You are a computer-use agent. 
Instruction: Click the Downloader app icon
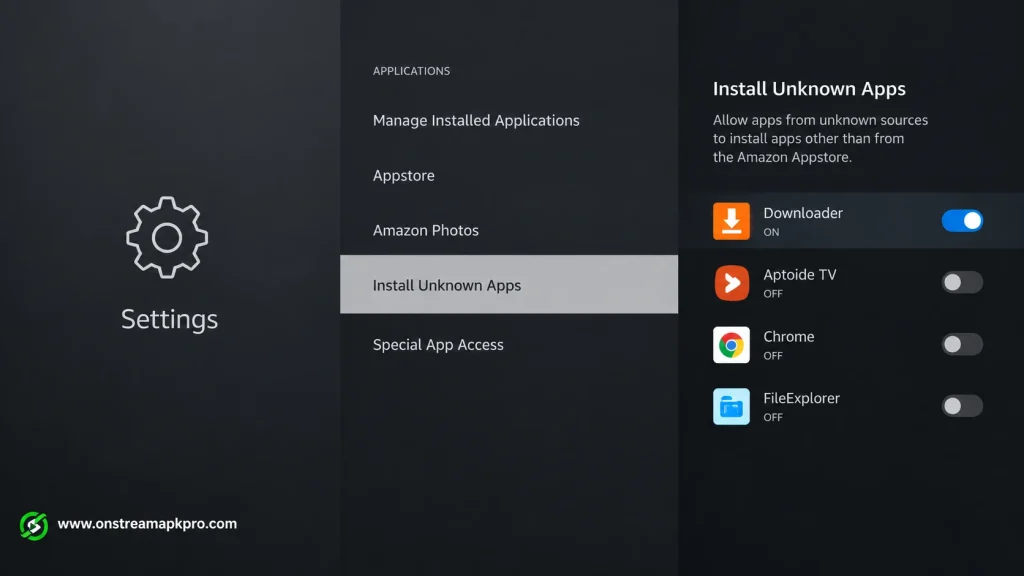pyautogui.click(x=731, y=221)
